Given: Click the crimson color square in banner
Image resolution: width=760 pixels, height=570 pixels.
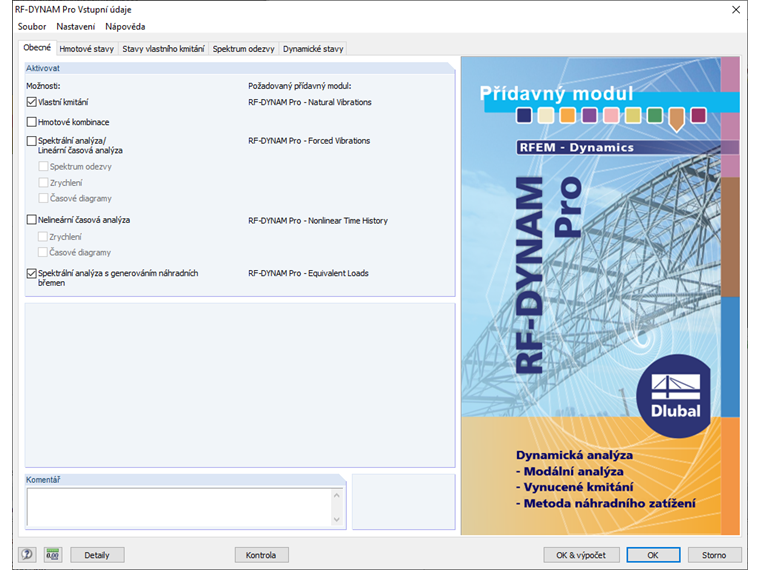Looking at the screenshot, I should 698,115.
